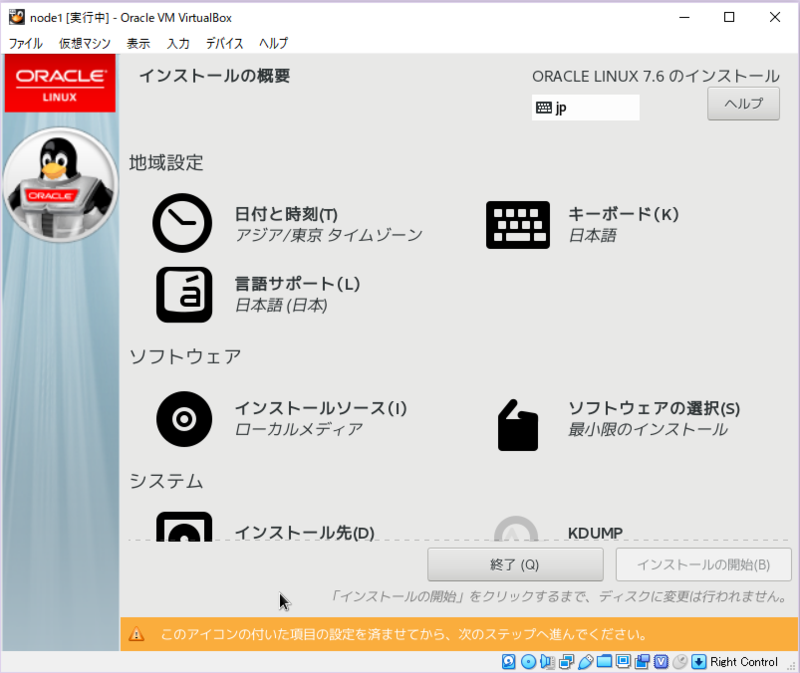
Task: Click the Oracle penguin mascot image
Action: [x=60, y=185]
